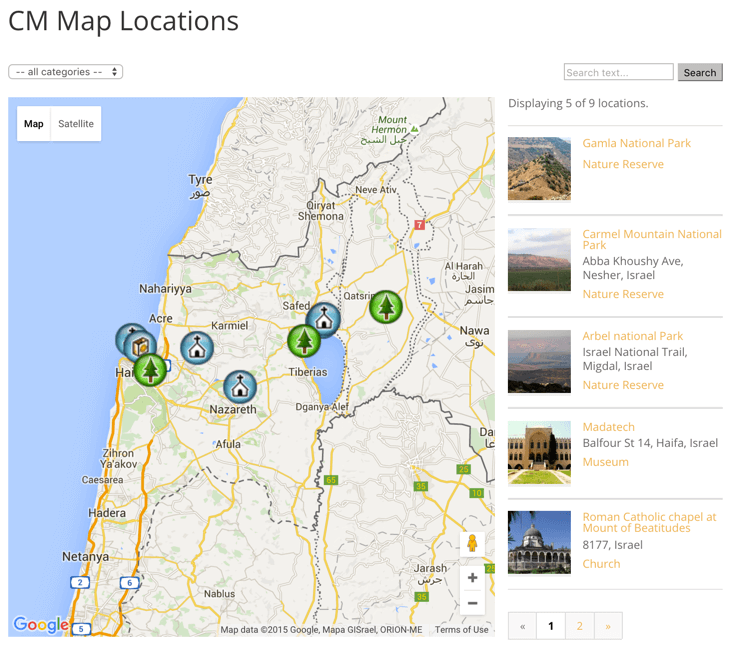Viewport: 735px width, 649px height.
Task: Click the Search button
Action: click(x=700, y=73)
